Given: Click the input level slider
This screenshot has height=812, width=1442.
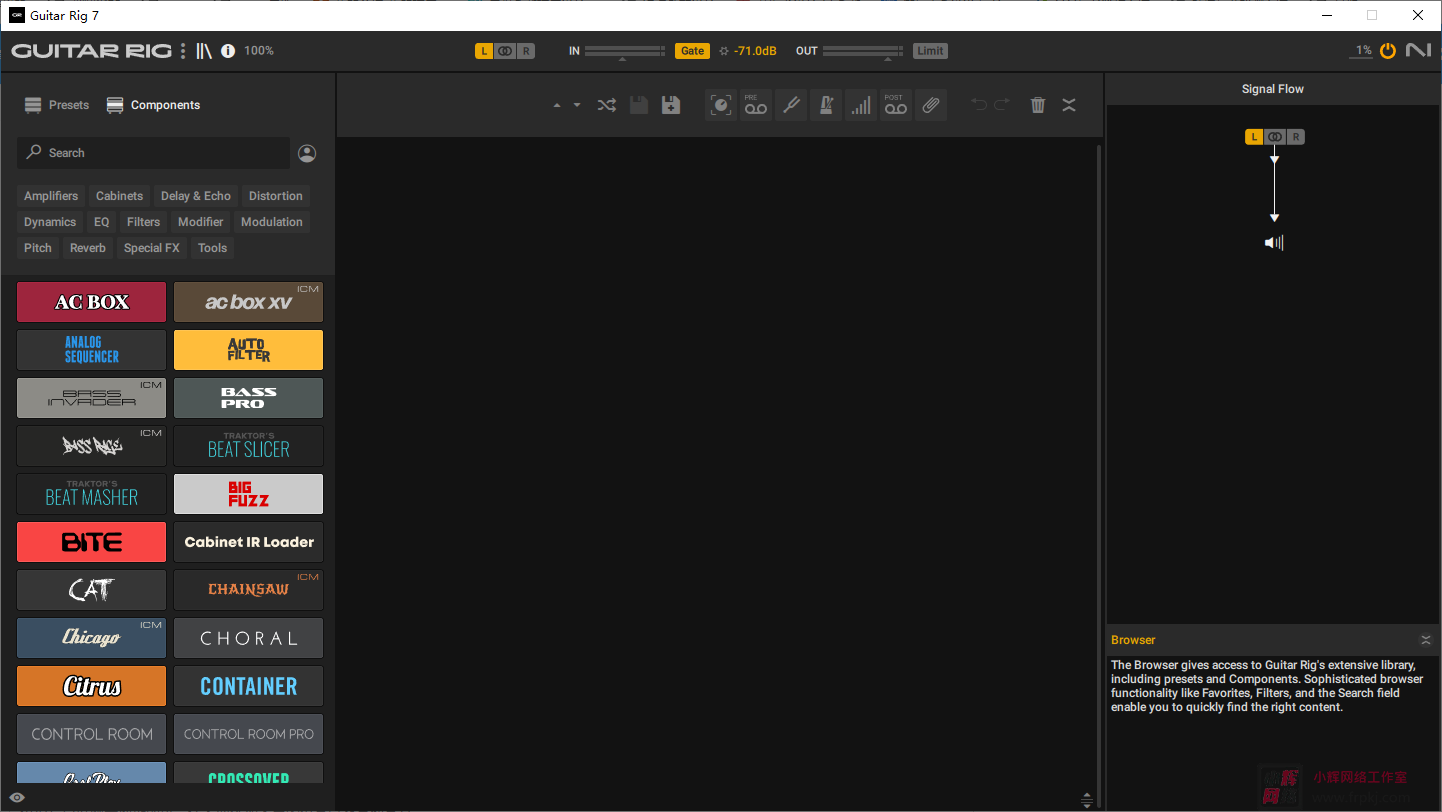Looking at the screenshot, I should [x=624, y=51].
